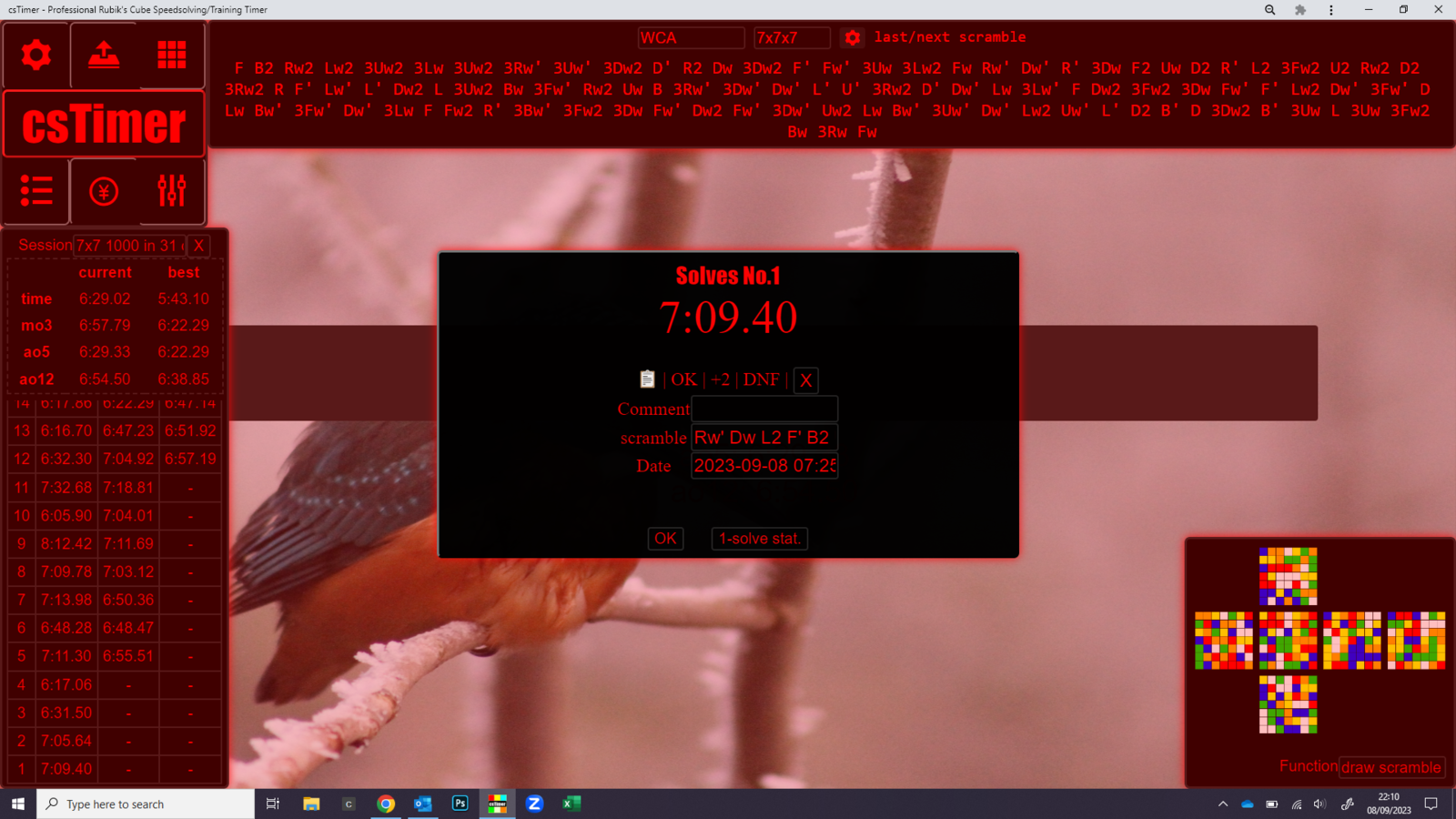Viewport: 1456px width, 819px height.
Task: Mark the solve as OK penalty
Action: (x=684, y=379)
